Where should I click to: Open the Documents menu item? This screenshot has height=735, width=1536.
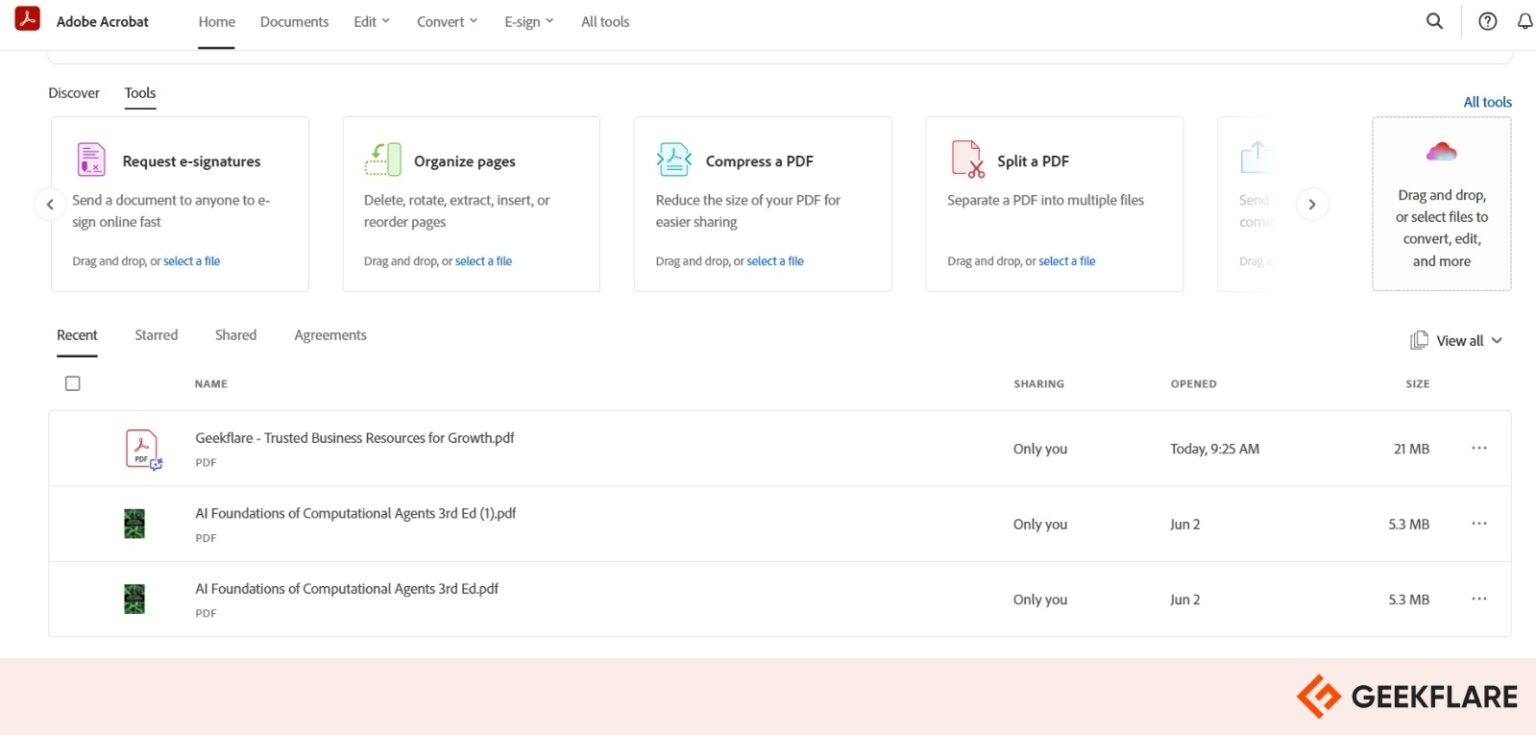294,21
